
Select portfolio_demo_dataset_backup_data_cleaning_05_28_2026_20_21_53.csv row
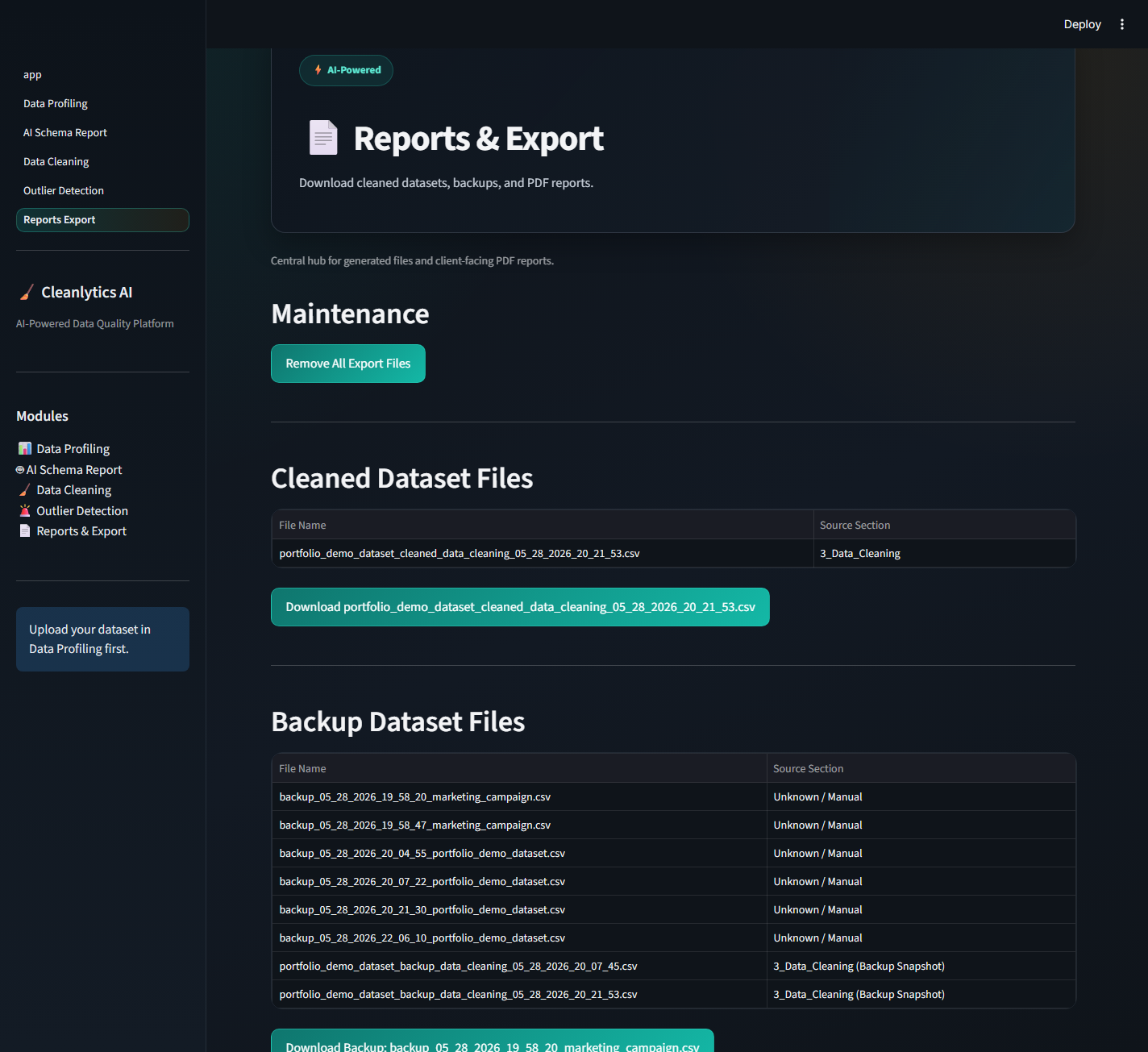(x=673, y=994)
